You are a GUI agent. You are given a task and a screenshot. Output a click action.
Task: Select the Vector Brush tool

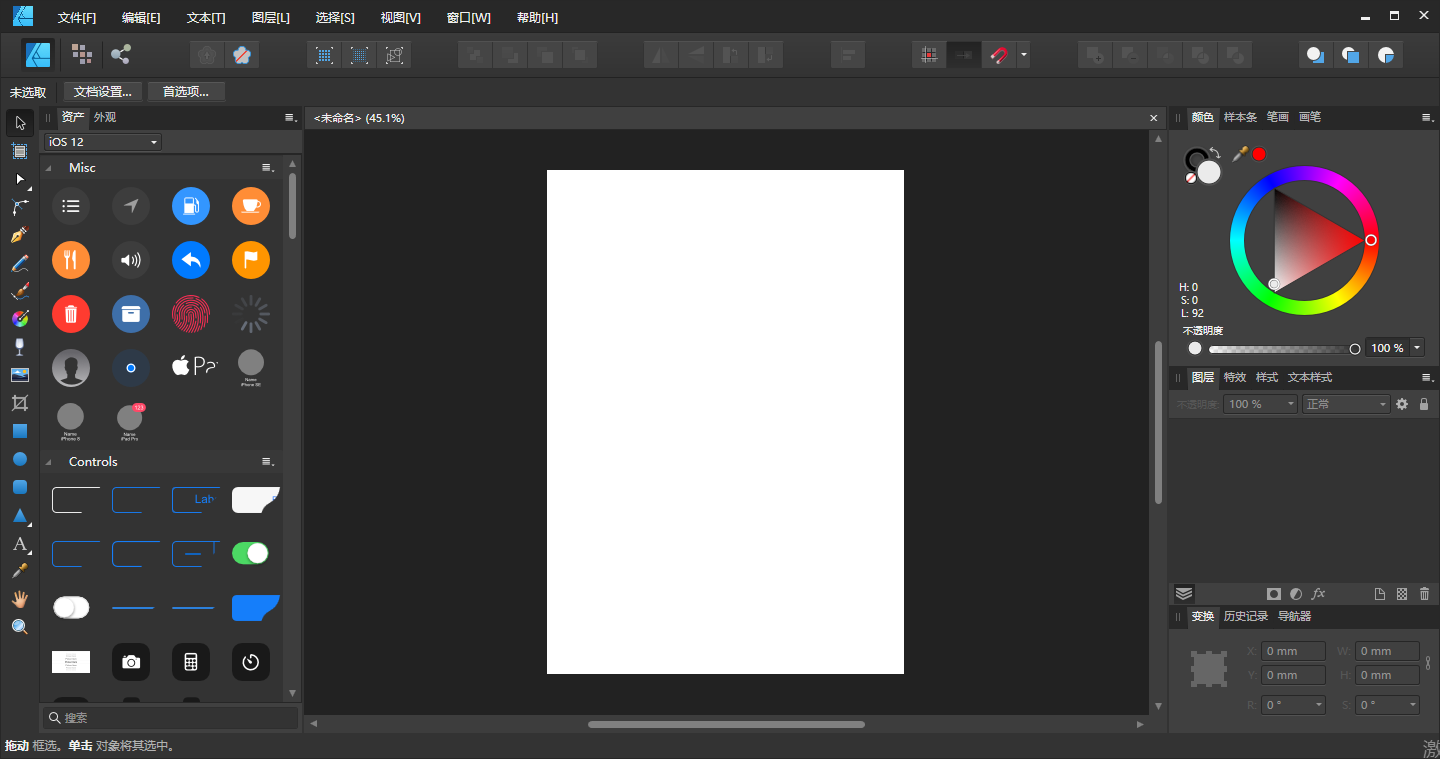tap(20, 291)
